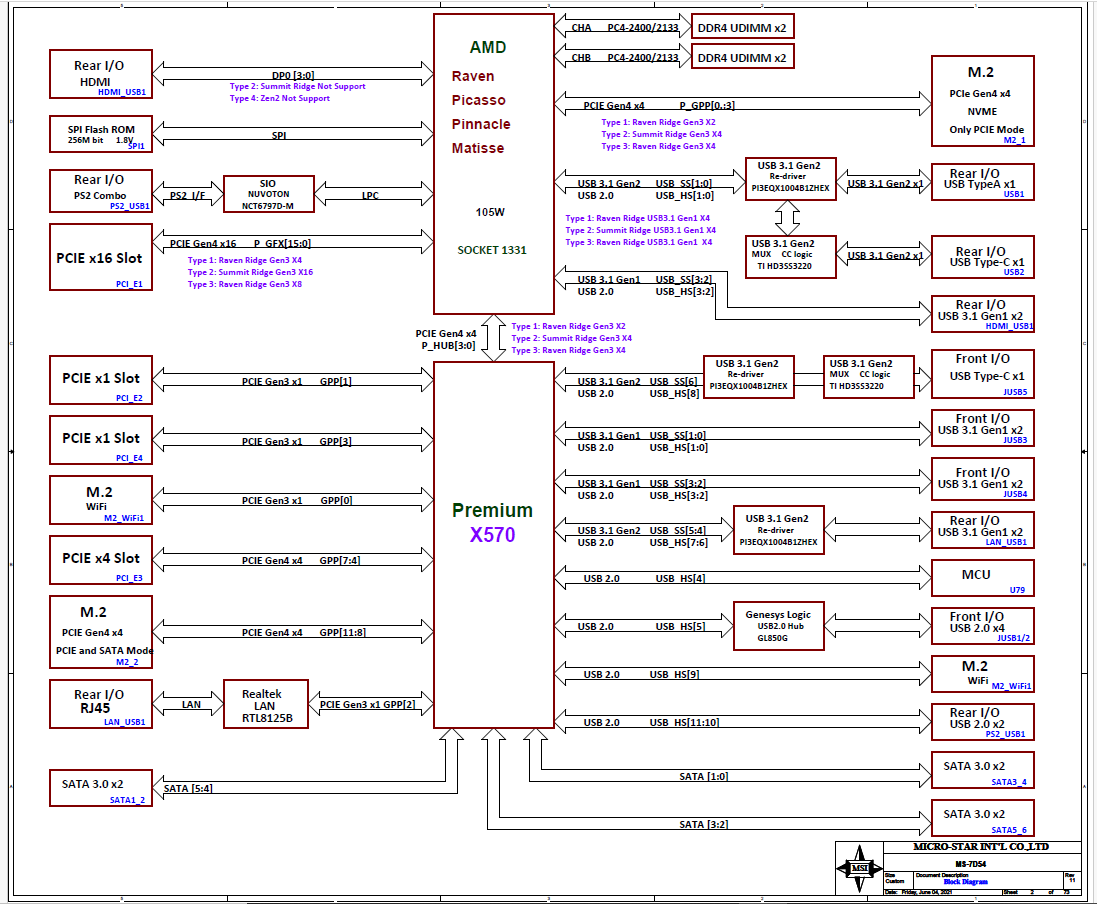Click the 'M2_1' reference designator
1097x904 pixels.
click(x=1014, y=140)
